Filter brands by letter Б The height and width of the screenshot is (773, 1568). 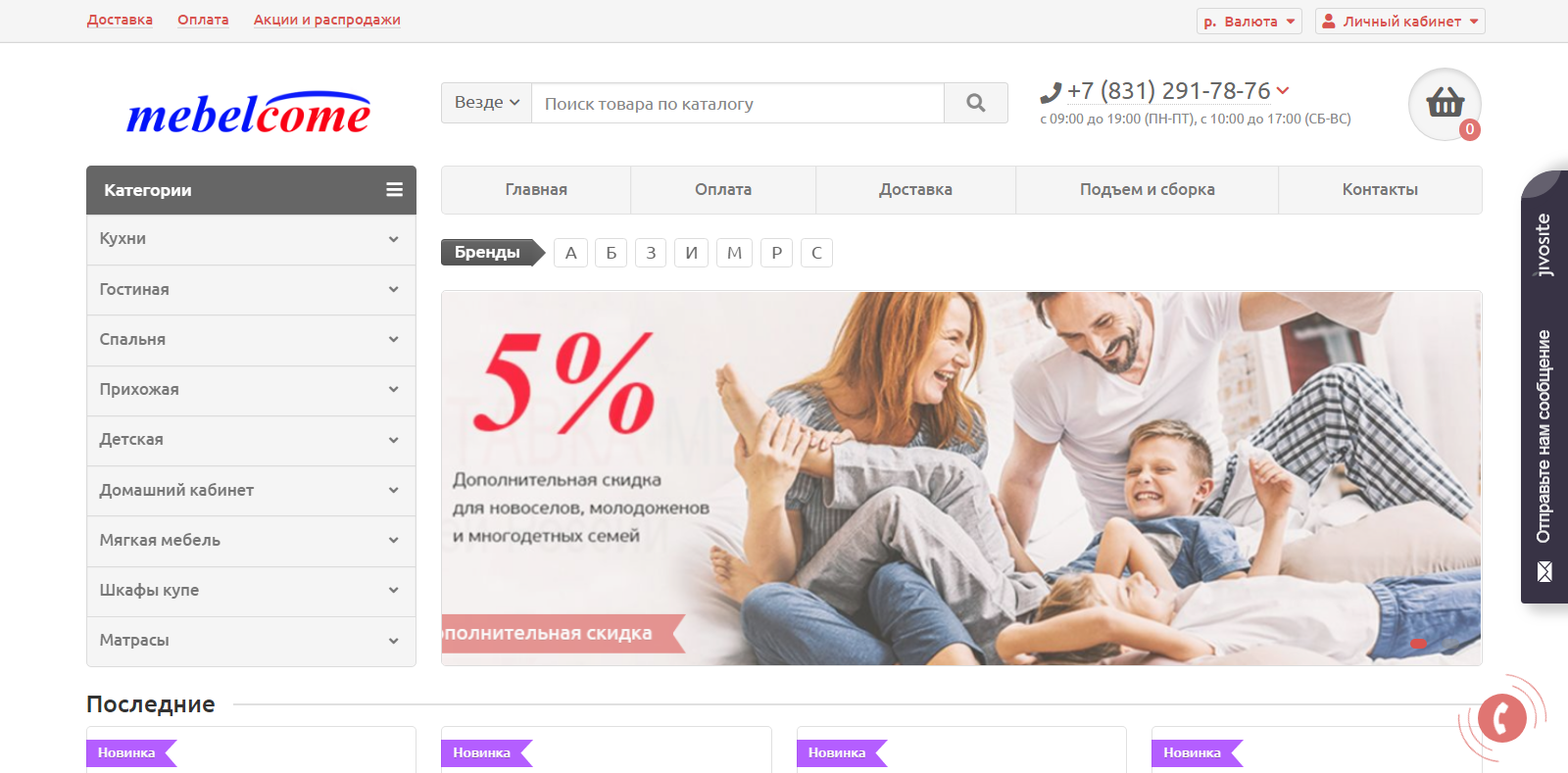(611, 253)
